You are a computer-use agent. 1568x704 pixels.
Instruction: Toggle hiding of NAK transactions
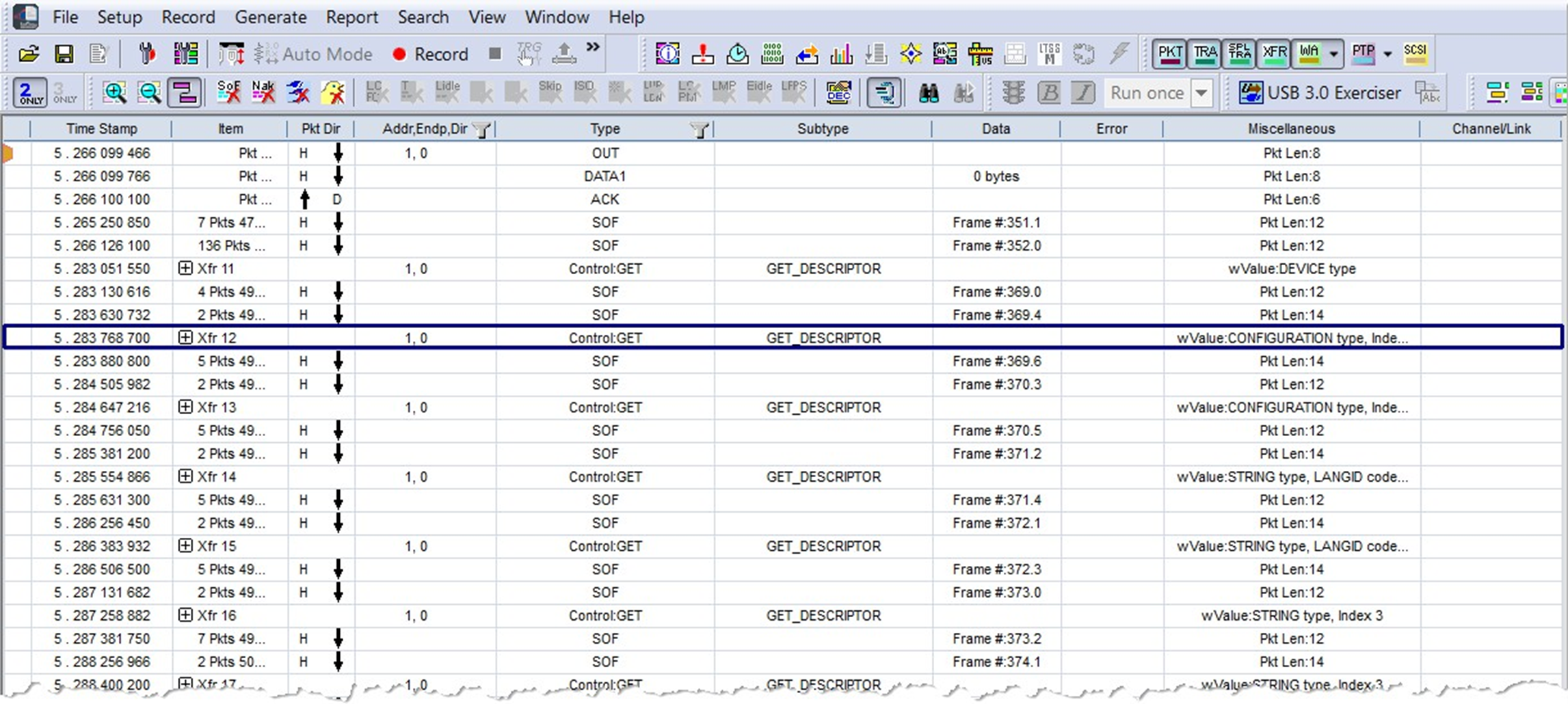pos(263,92)
